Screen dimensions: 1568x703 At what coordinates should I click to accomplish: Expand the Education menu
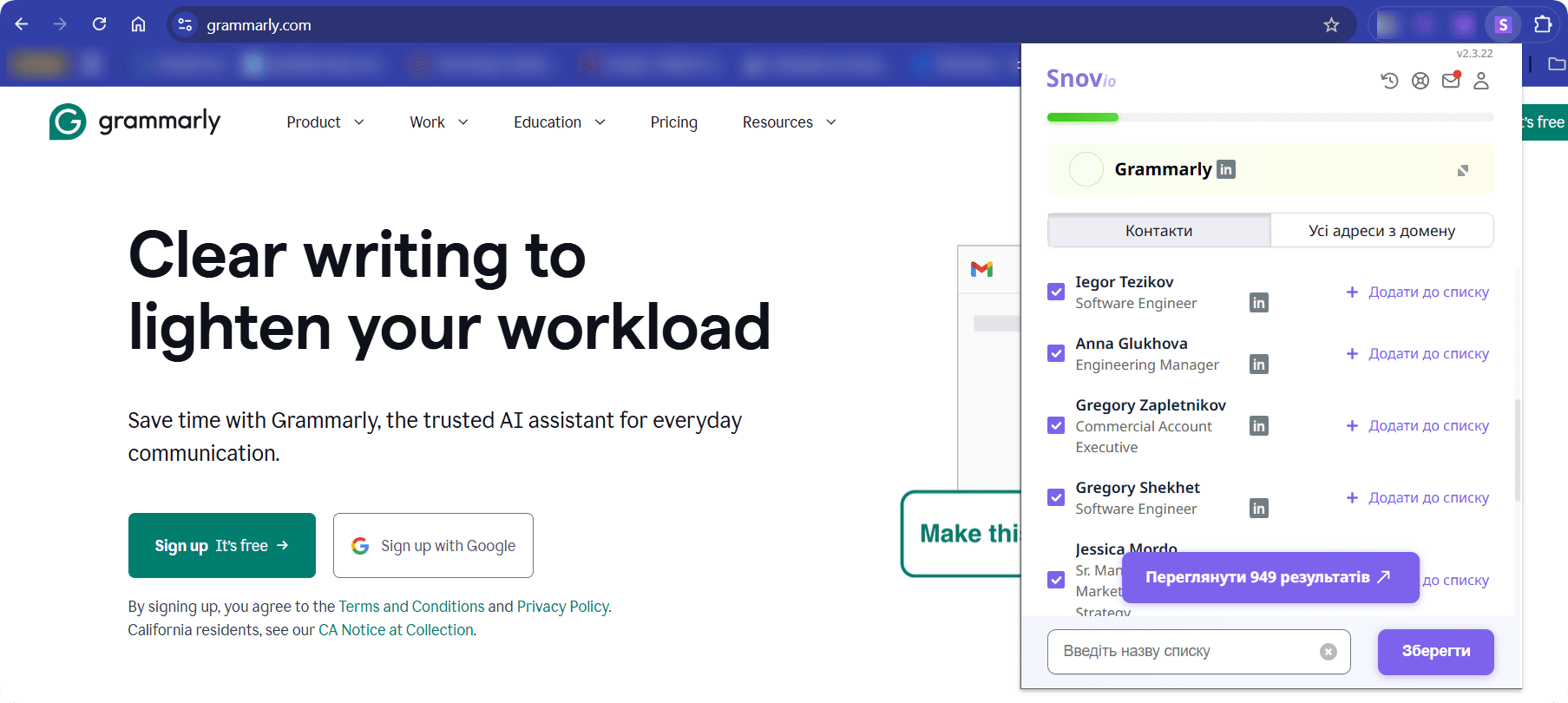click(560, 122)
